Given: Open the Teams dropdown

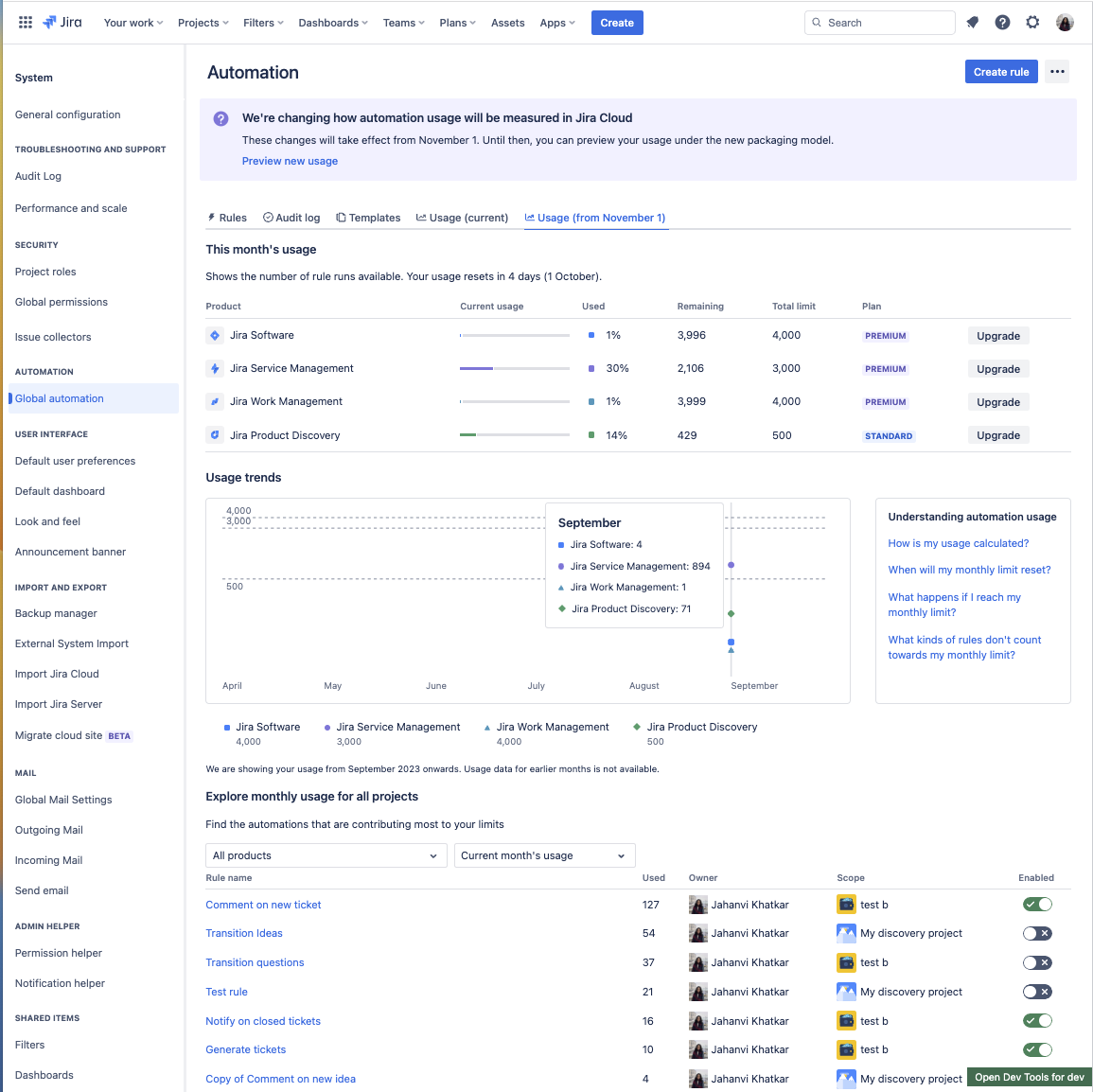Looking at the screenshot, I should tap(403, 23).
